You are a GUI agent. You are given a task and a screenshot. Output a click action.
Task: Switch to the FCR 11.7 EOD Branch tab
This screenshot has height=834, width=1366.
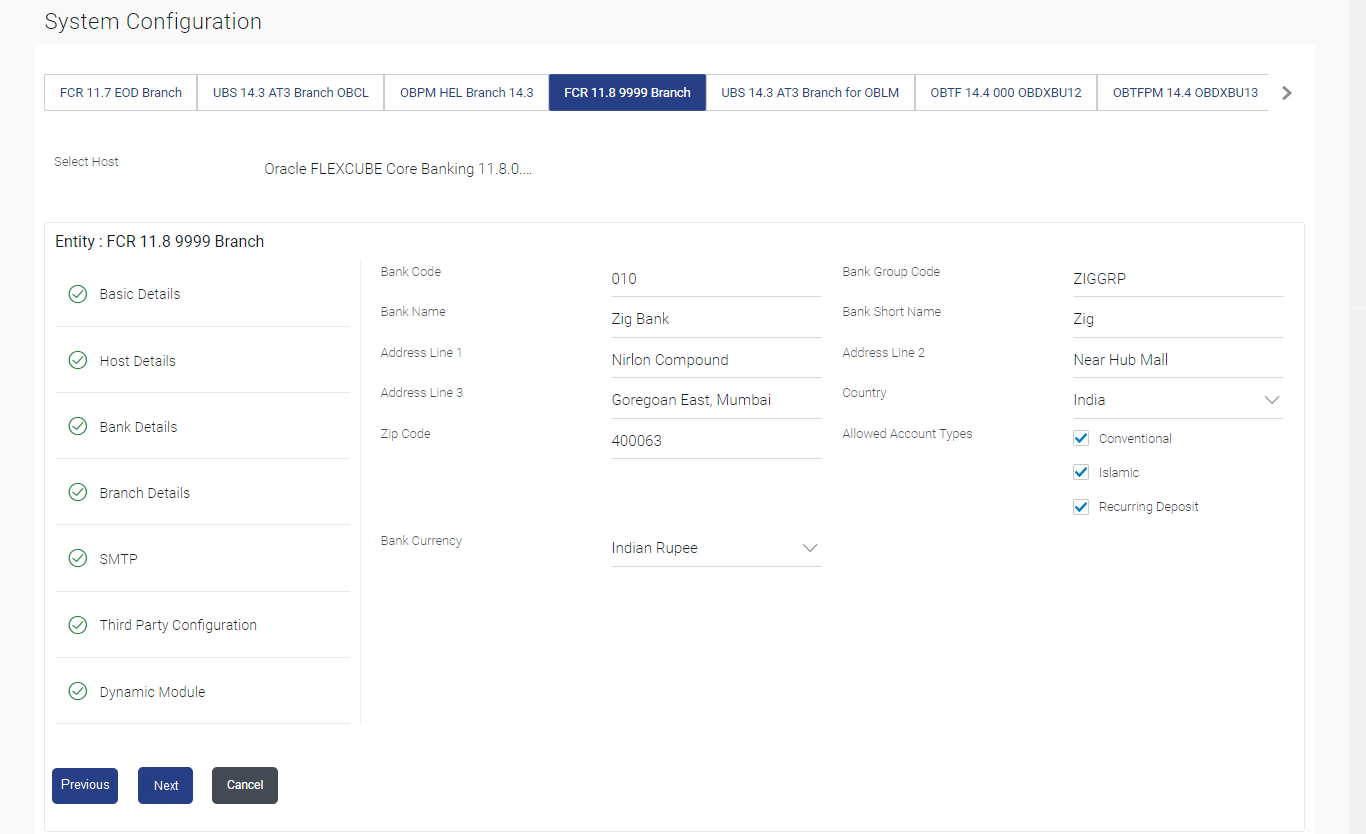click(x=121, y=92)
